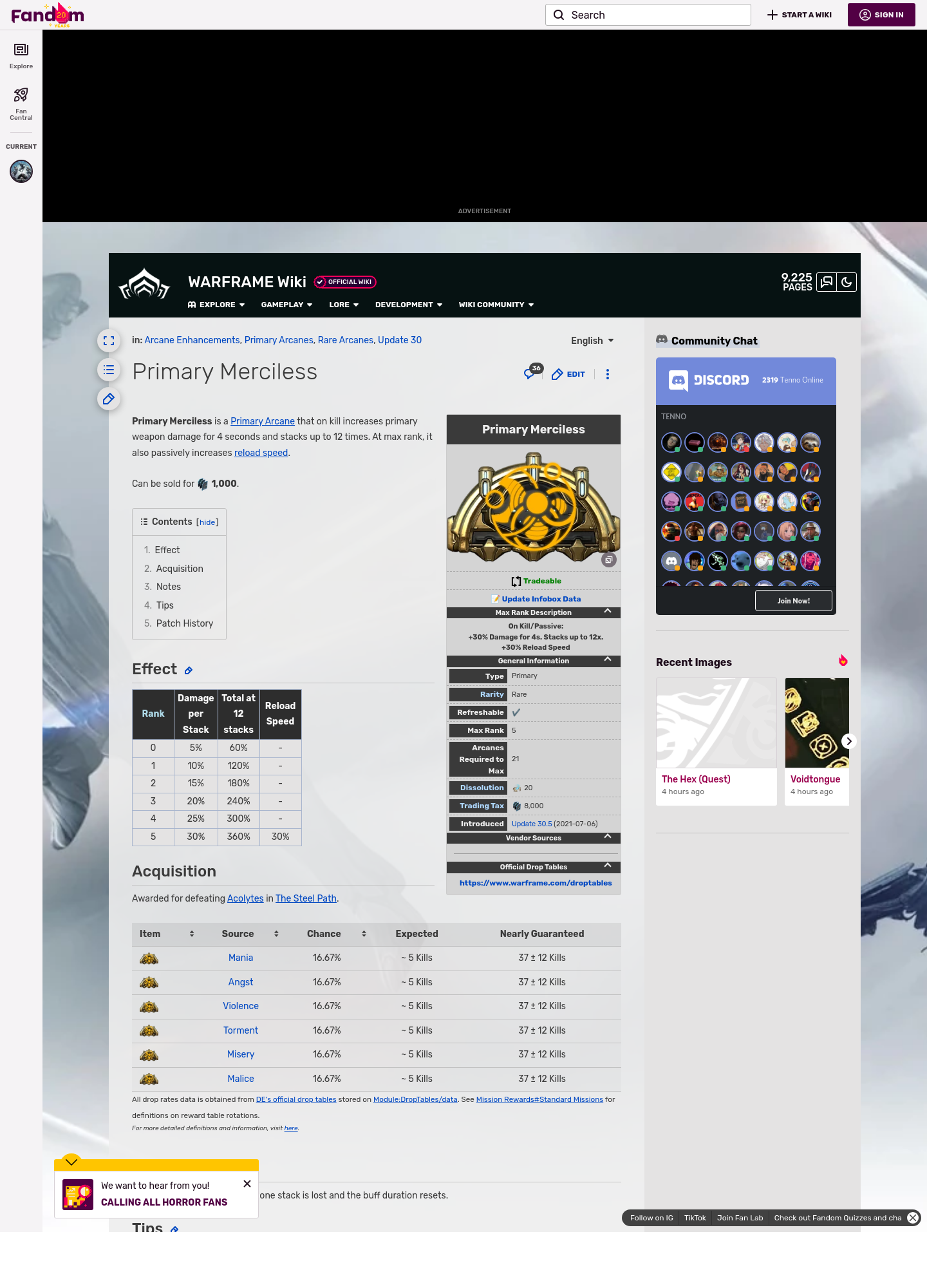Screen dimensions: 927x1288
Task: Click the Mania row arcane icon
Action: pos(149,958)
